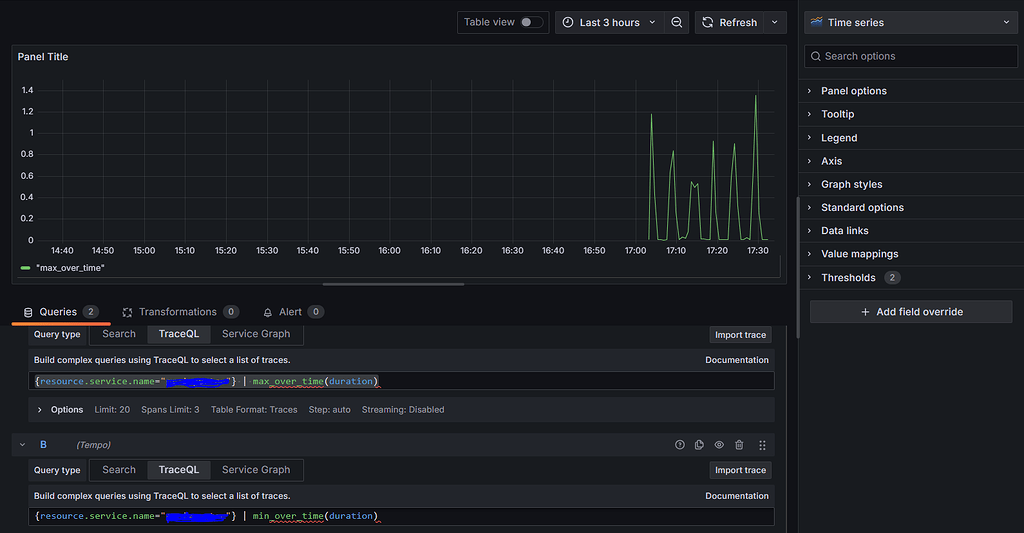Click Add field override button
This screenshot has height=533, width=1024.
point(910,312)
